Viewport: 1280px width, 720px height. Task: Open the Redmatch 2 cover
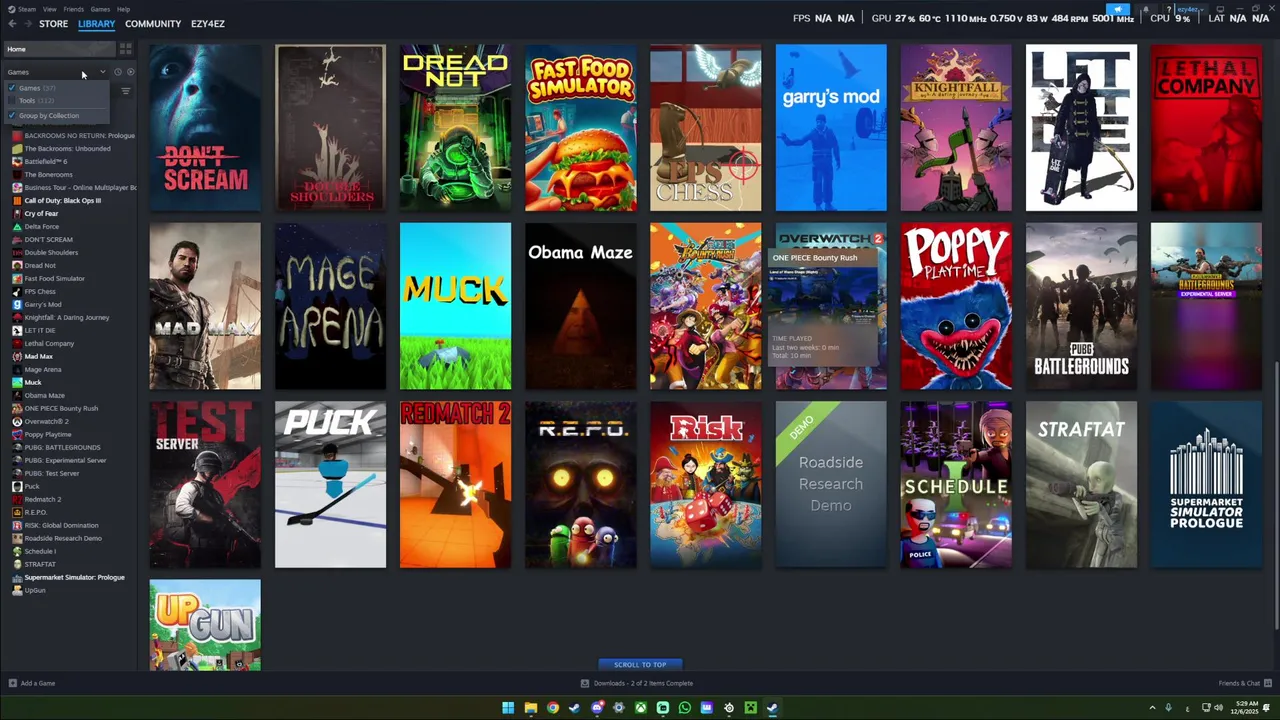pyautogui.click(x=455, y=484)
